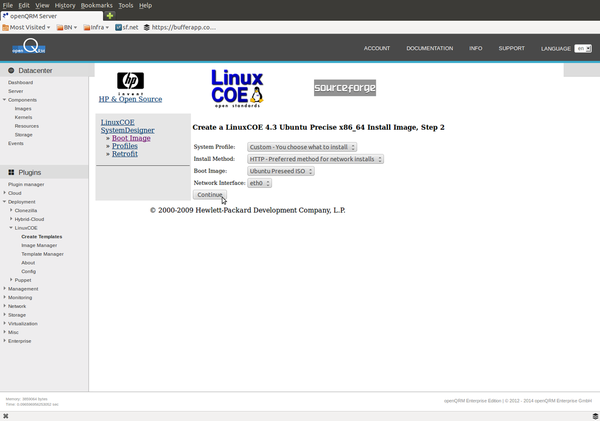Open the Network Interface dropdown

pyautogui.click(x=259, y=183)
